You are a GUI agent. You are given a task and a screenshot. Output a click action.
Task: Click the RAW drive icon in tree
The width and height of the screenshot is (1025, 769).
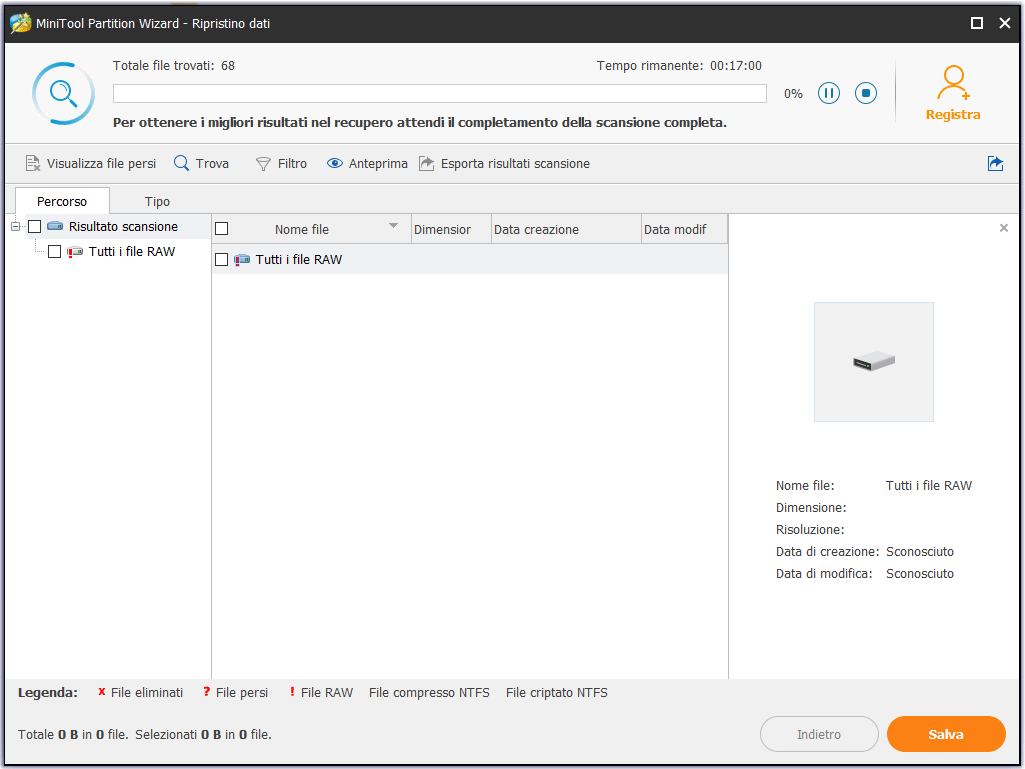[75, 252]
